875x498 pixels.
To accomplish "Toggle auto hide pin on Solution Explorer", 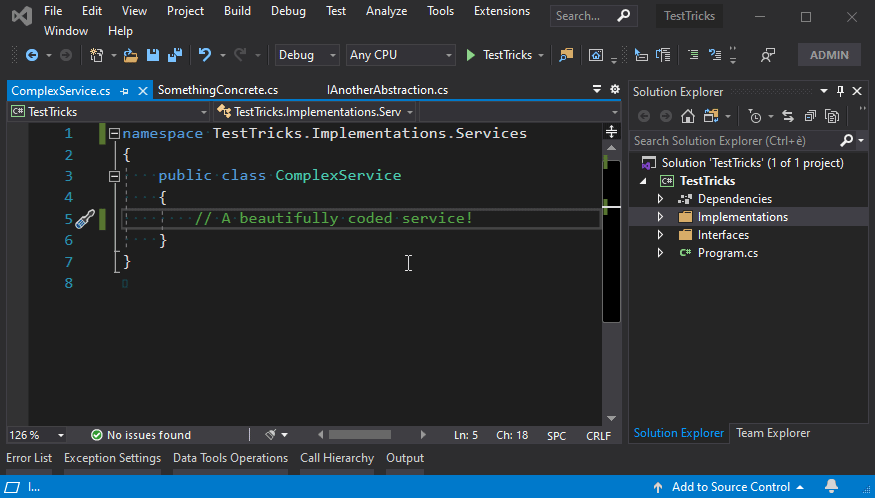I will [x=840, y=91].
